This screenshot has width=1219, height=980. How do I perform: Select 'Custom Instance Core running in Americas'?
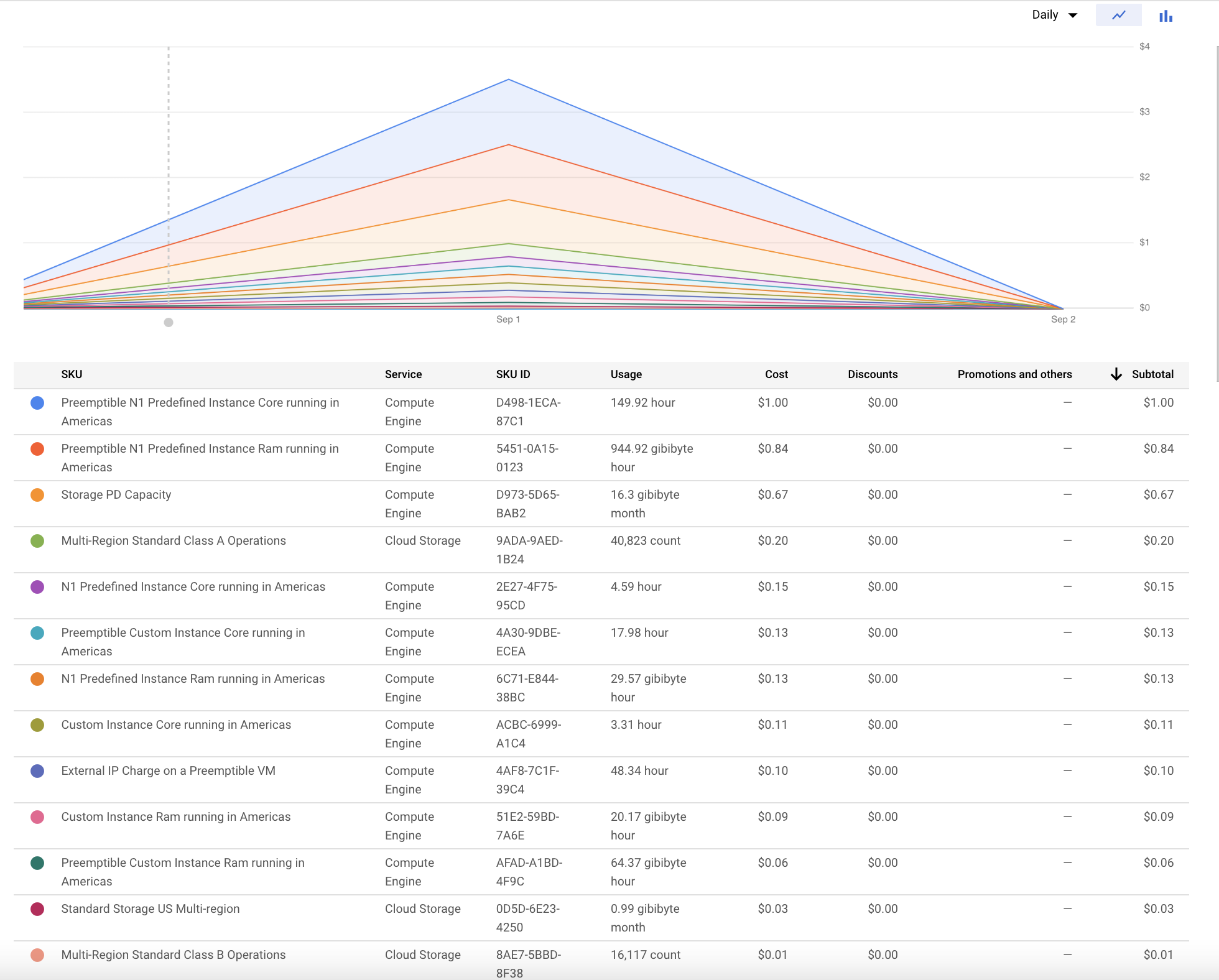176,725
